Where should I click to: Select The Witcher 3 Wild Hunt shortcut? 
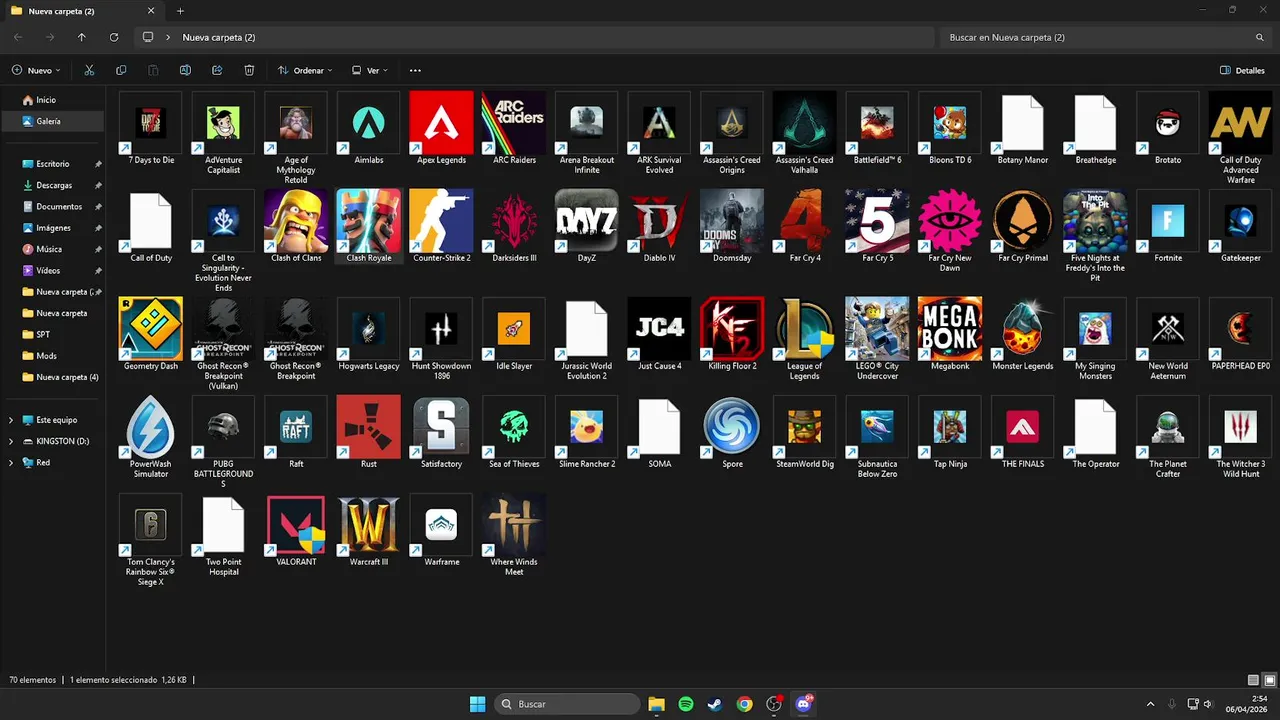(x=1240, y=438)
